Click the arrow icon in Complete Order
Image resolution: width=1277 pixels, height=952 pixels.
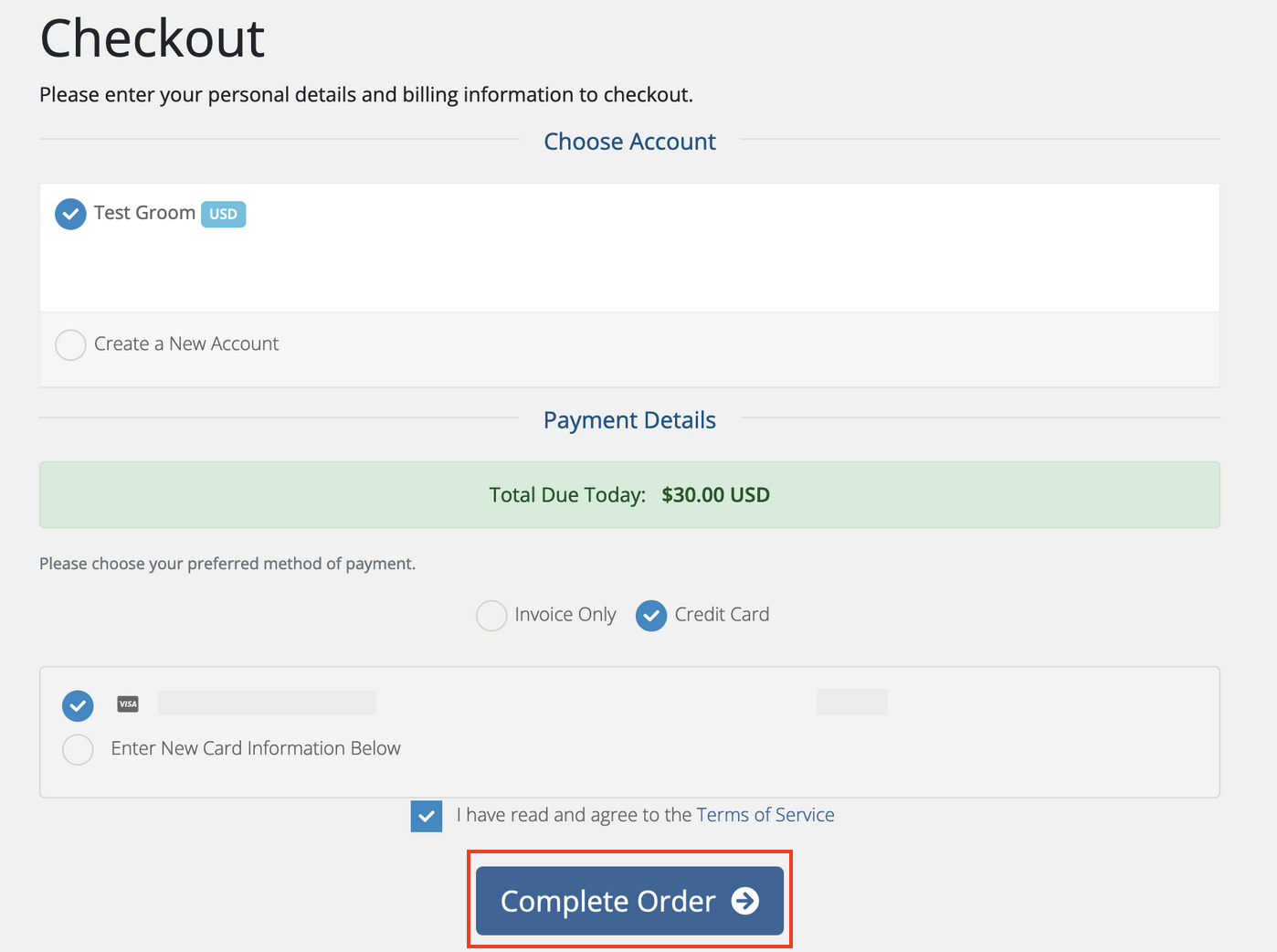click(745, 901)
